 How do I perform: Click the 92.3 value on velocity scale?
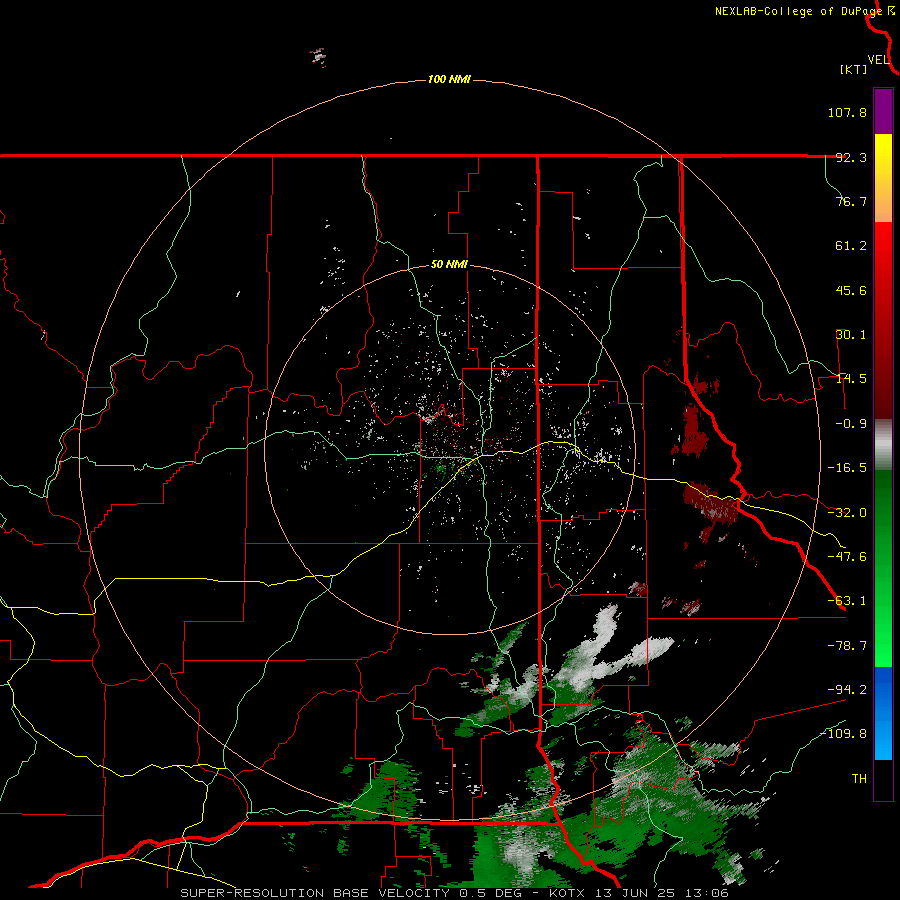point(851,157)
